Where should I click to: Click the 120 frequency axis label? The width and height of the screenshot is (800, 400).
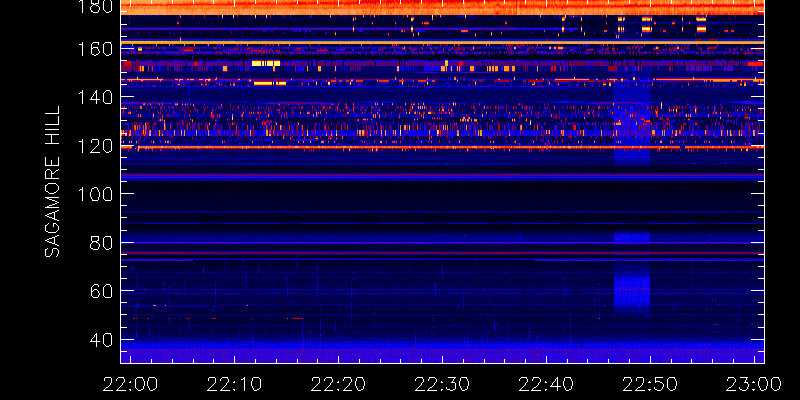(95, 146)
